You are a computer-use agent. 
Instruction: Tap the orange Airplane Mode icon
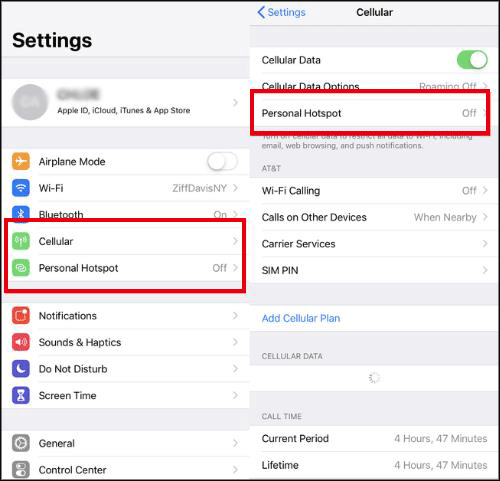tap(21, 161)
